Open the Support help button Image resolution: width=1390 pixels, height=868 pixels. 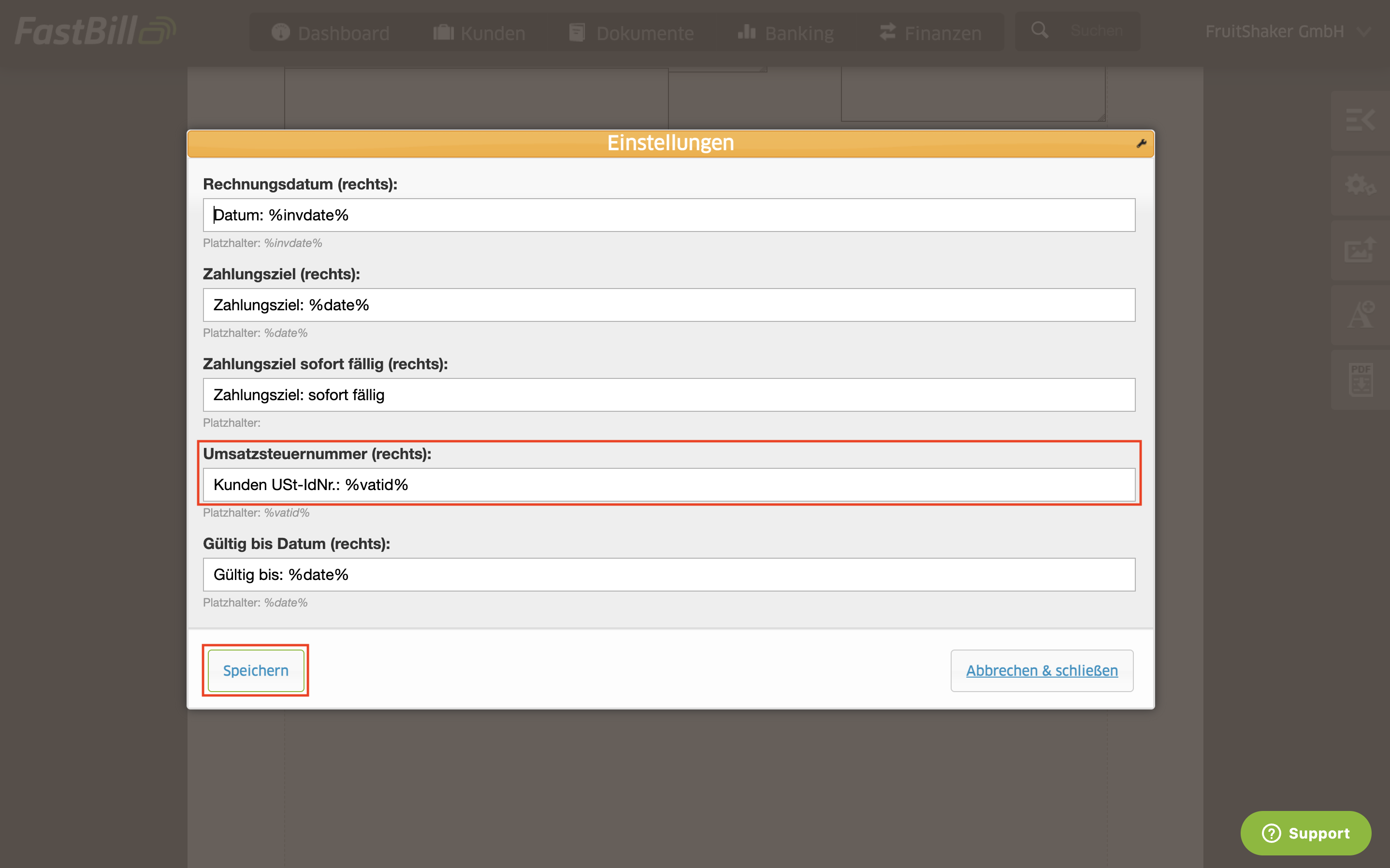1305,833
